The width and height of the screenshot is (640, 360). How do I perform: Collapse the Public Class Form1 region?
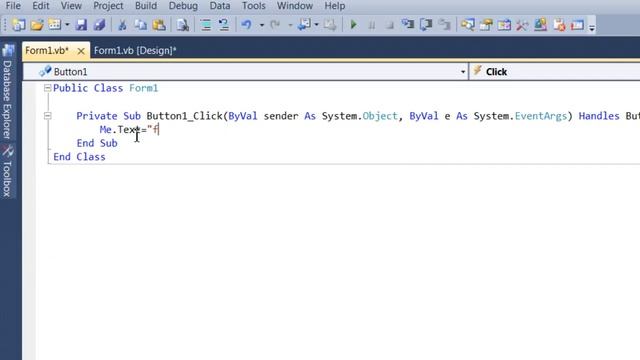tap(47, 88)
